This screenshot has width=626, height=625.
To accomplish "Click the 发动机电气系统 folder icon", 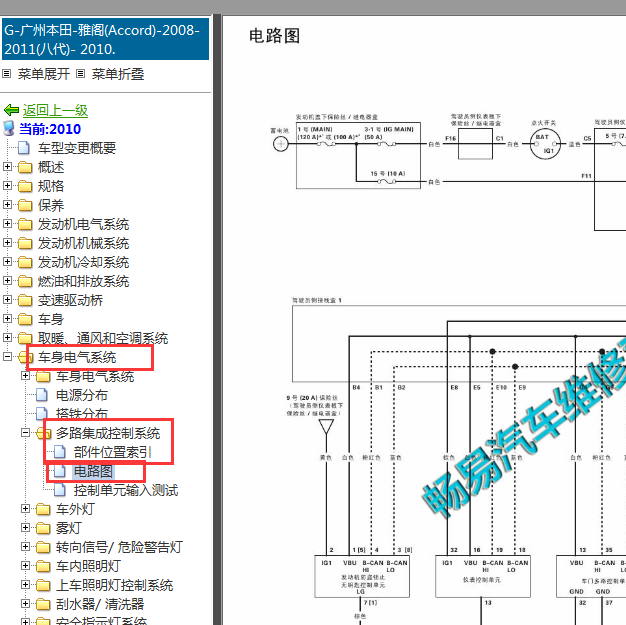I will click(25, 224).
